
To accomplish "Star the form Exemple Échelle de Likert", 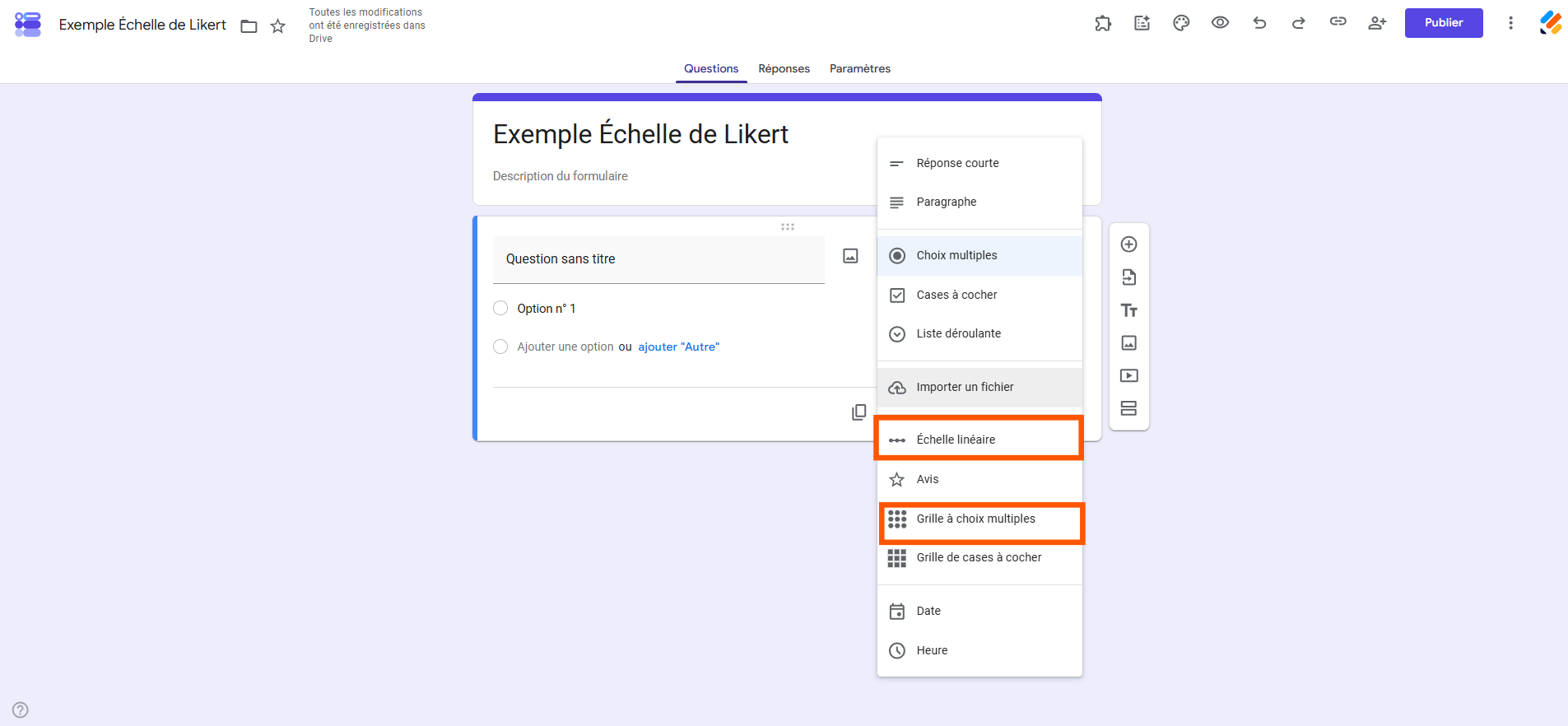I will [278, 26].
